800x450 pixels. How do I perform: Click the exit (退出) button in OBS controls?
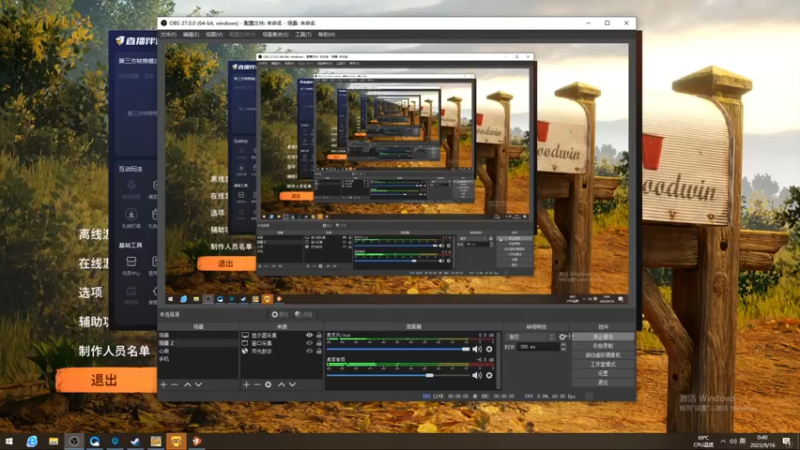603,383
